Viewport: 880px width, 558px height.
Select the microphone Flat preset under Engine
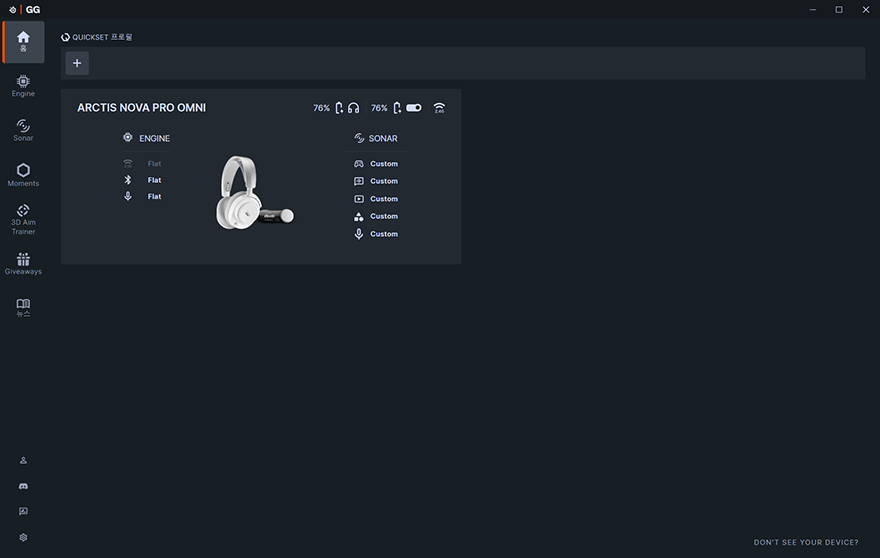pos(154,196)
